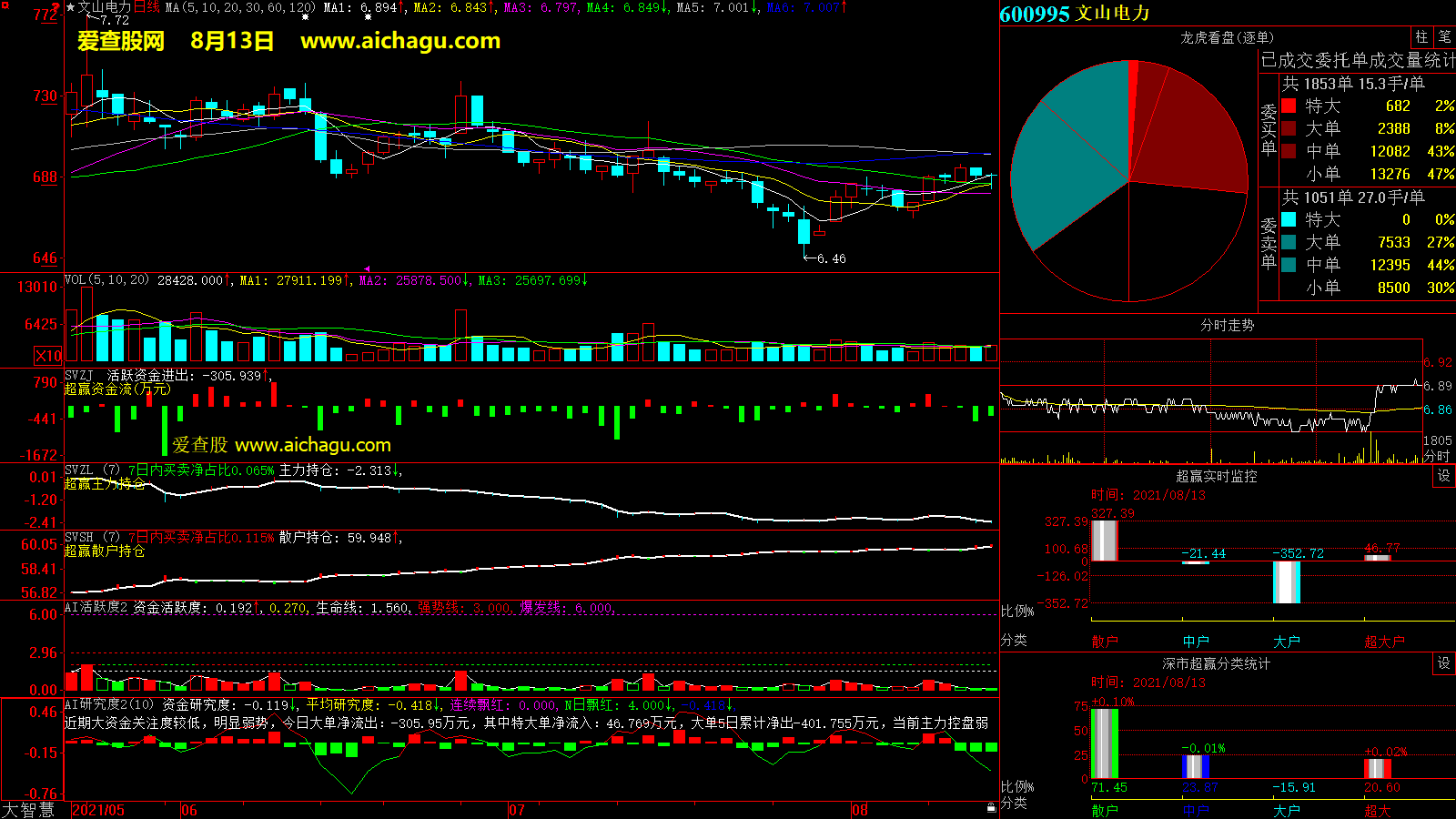This screenshot has width=1456, height=819.
Task: Click the star icon before 文山电力
Action: point(71,7)
